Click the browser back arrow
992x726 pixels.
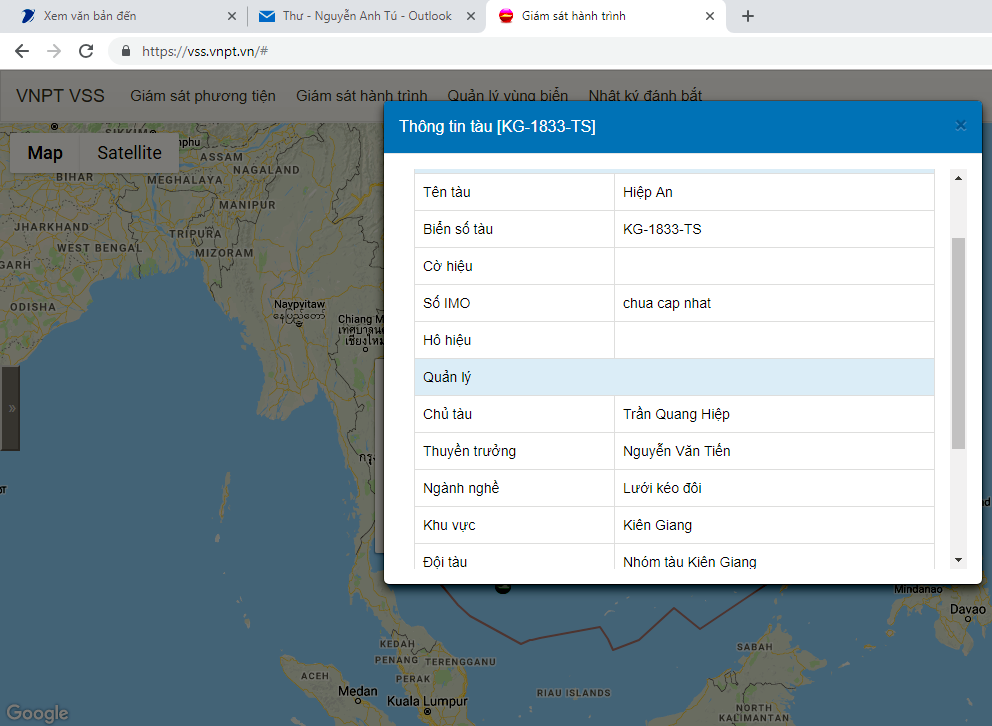pos(22,51)
